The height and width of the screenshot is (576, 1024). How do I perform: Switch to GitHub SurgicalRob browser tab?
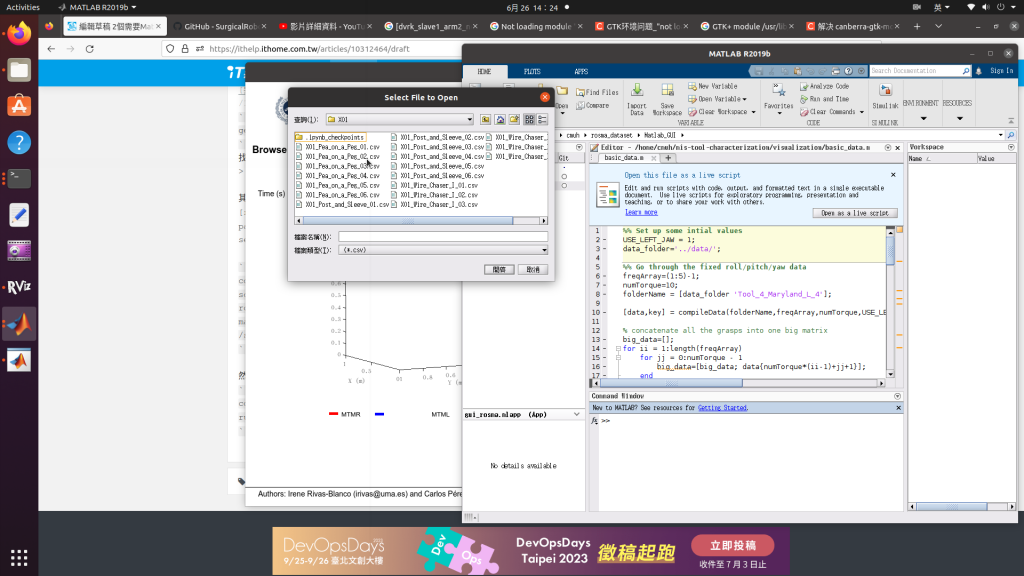coord(220,26)
